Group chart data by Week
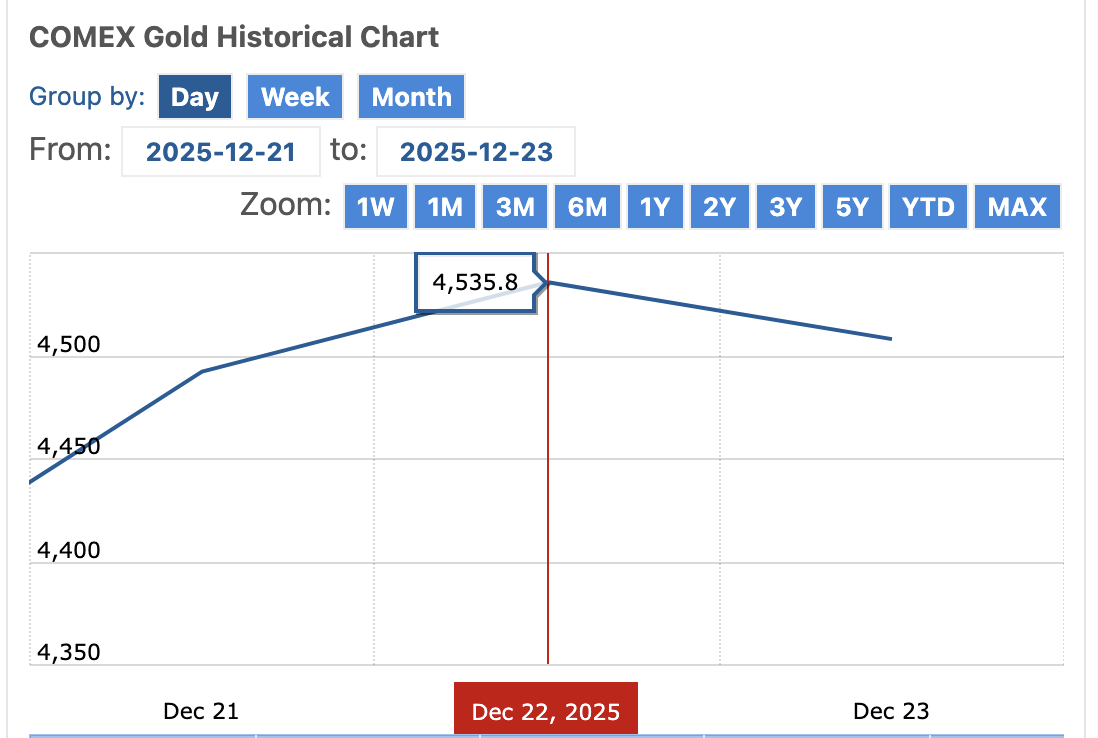 295,97
